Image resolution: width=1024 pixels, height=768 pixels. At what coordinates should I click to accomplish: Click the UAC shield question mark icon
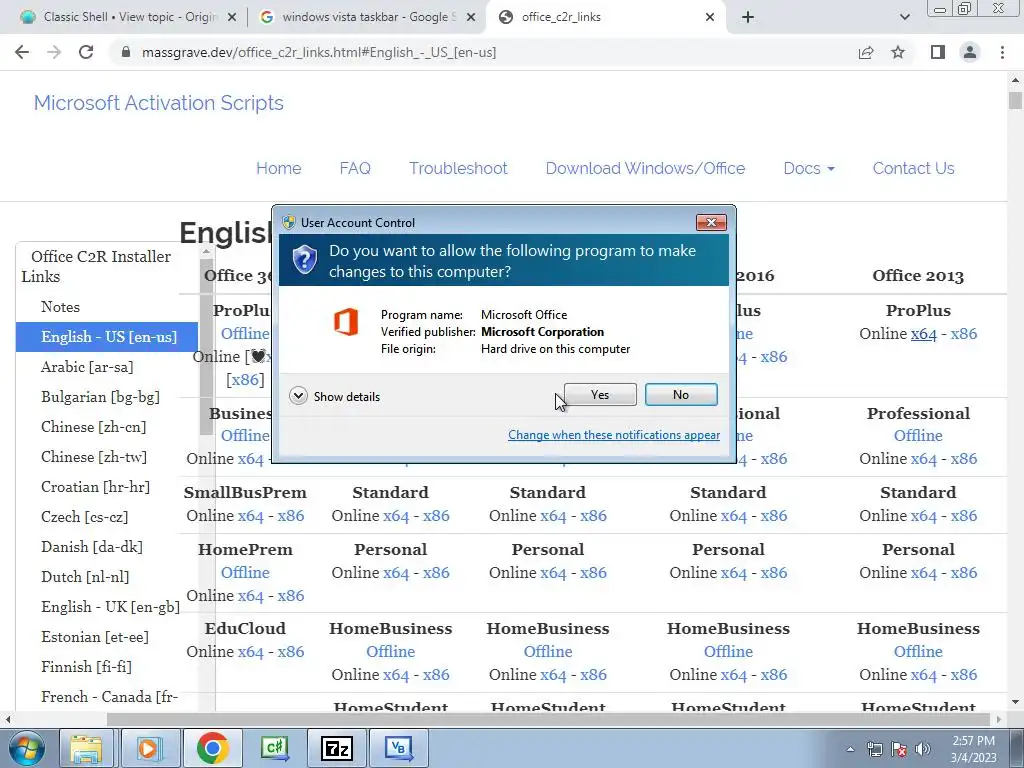click(304, 260)
